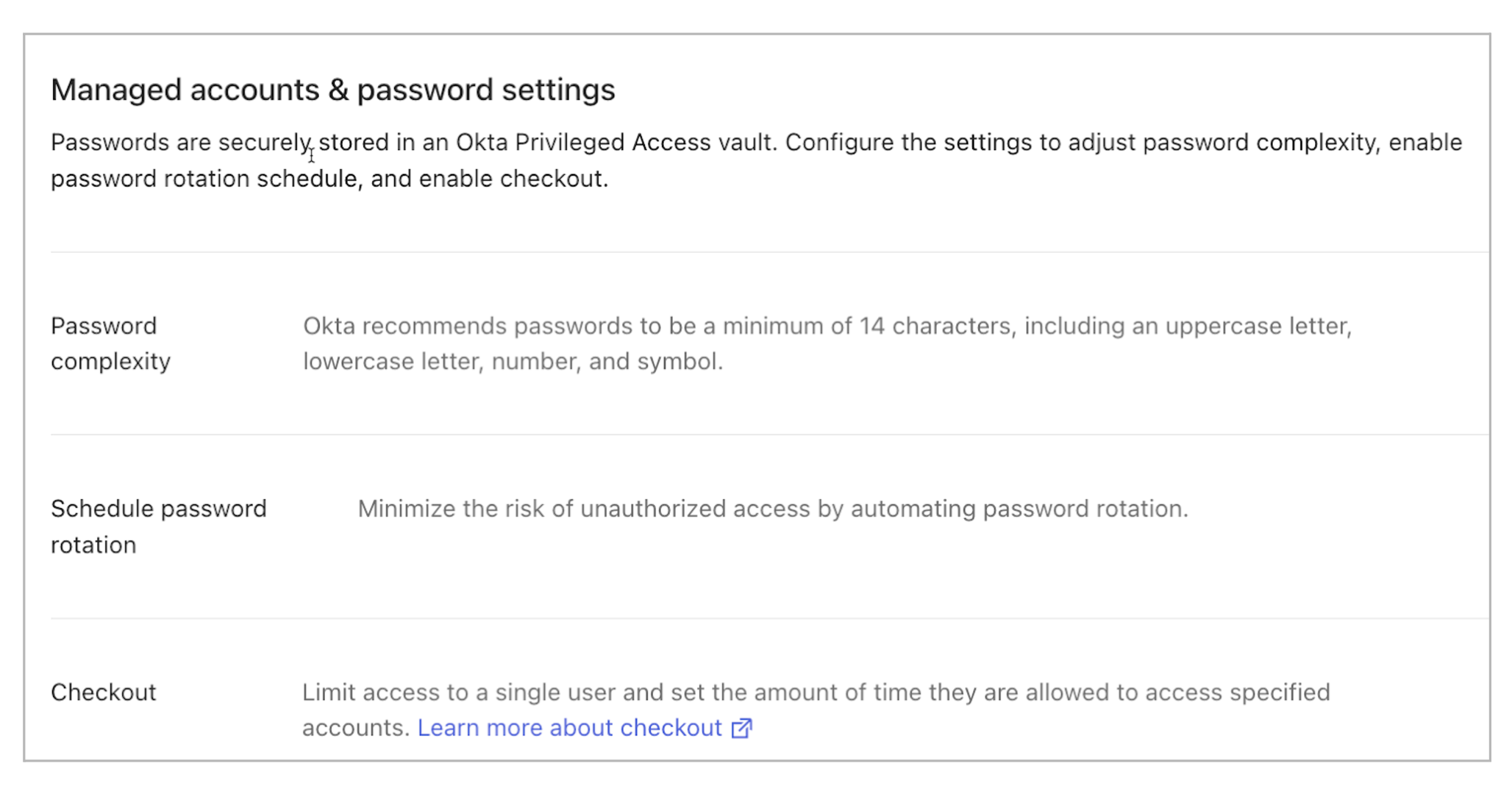Click the Managed accounts & password settings heading
Viewport: 1512px width, 791px height.
coord(333,90)
